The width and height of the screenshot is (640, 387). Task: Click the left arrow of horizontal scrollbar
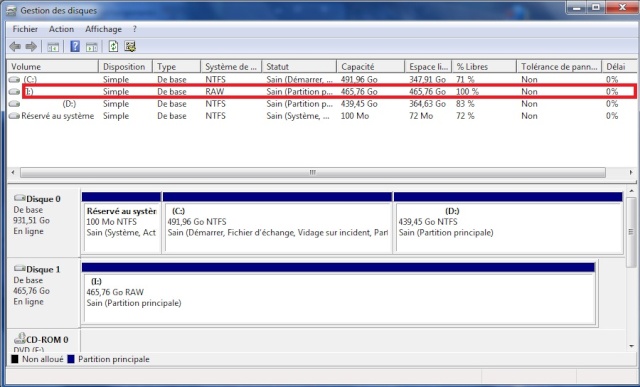[13, 173]
